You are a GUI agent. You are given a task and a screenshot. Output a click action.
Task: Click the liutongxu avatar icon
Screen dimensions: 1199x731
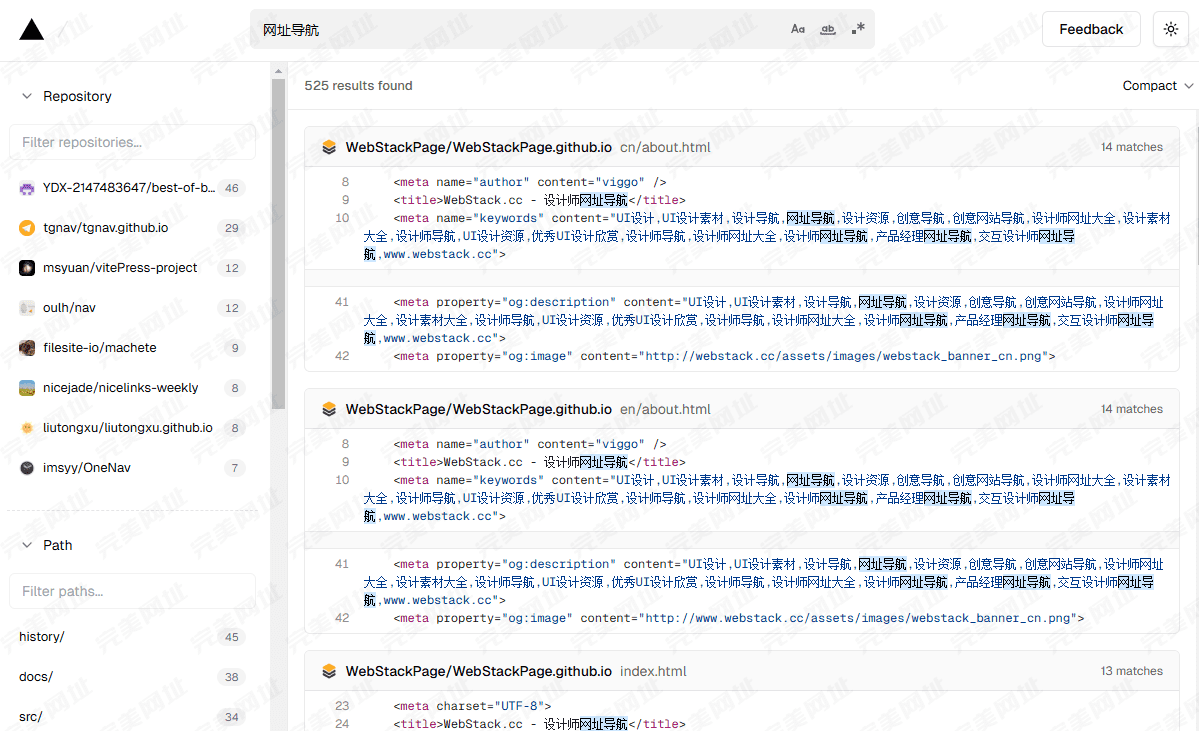tap(27, 427)
